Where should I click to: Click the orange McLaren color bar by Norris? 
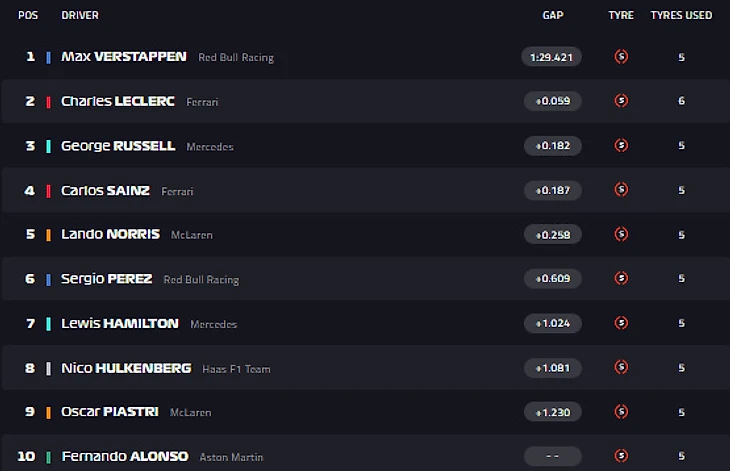coord(48,235)
